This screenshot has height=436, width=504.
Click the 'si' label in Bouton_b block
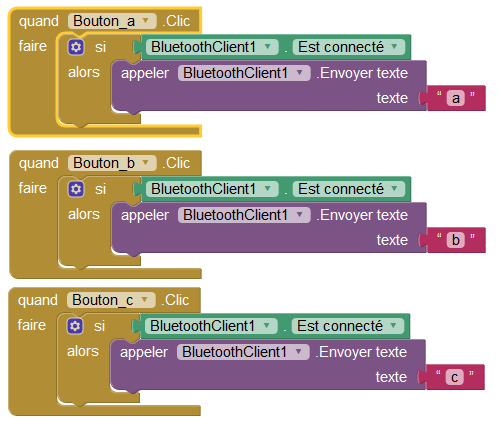(100, 189)
